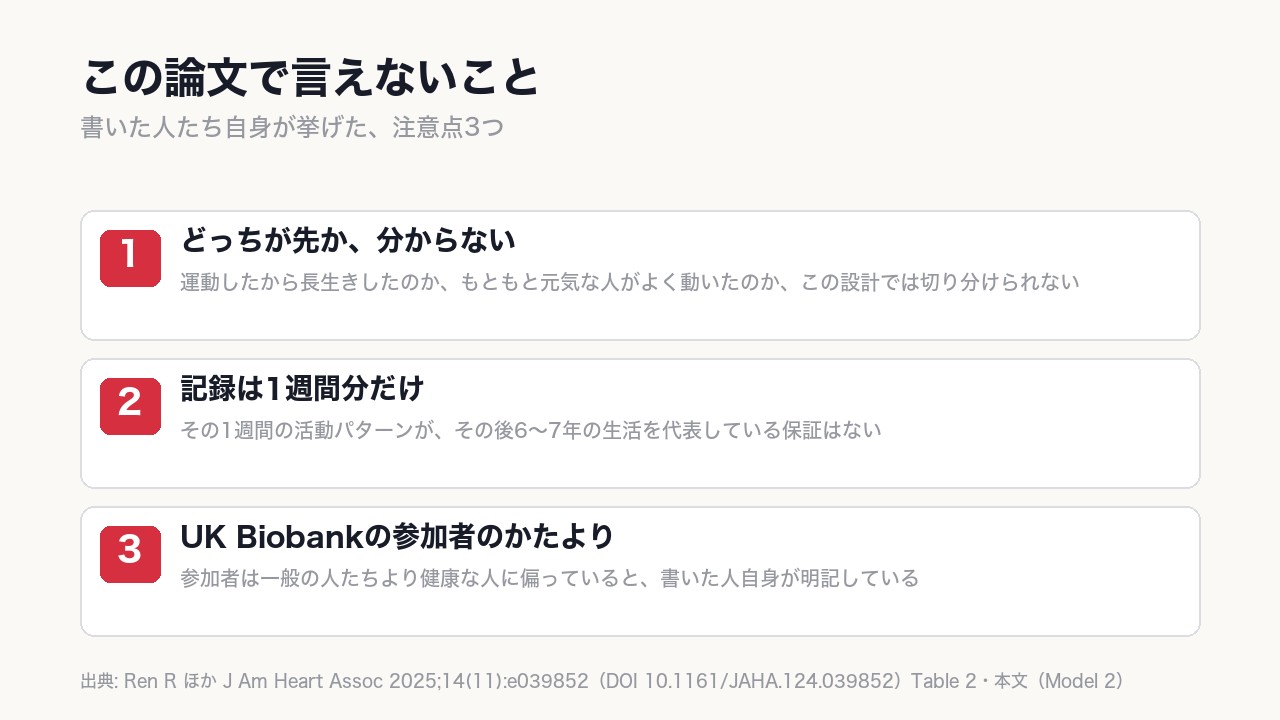This screenshot has width=1280, height=720.
Task: Click the red number 3 badge
Action: pyautogui.click(x=130, y=554)
